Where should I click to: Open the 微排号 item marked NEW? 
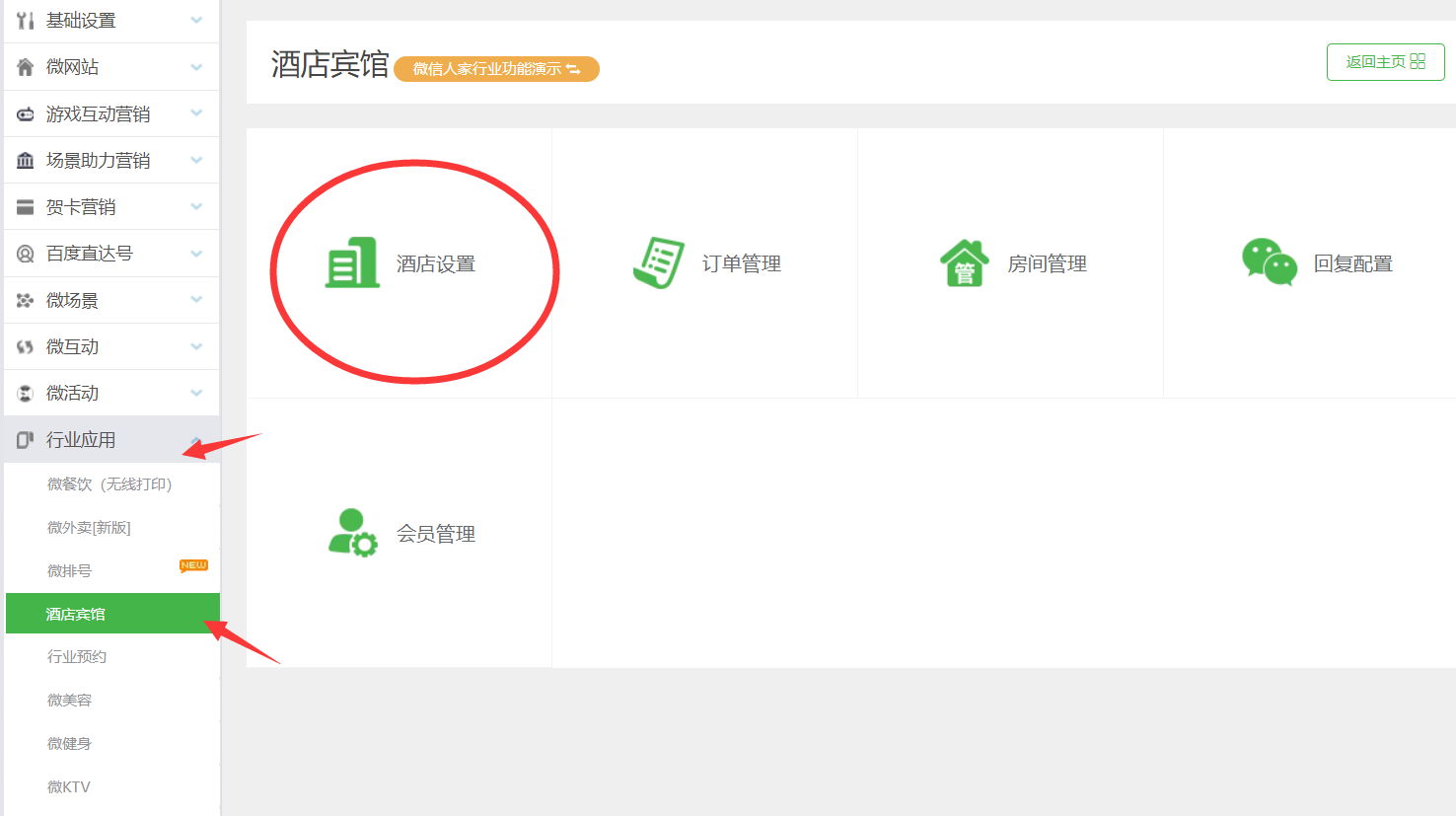70,571
